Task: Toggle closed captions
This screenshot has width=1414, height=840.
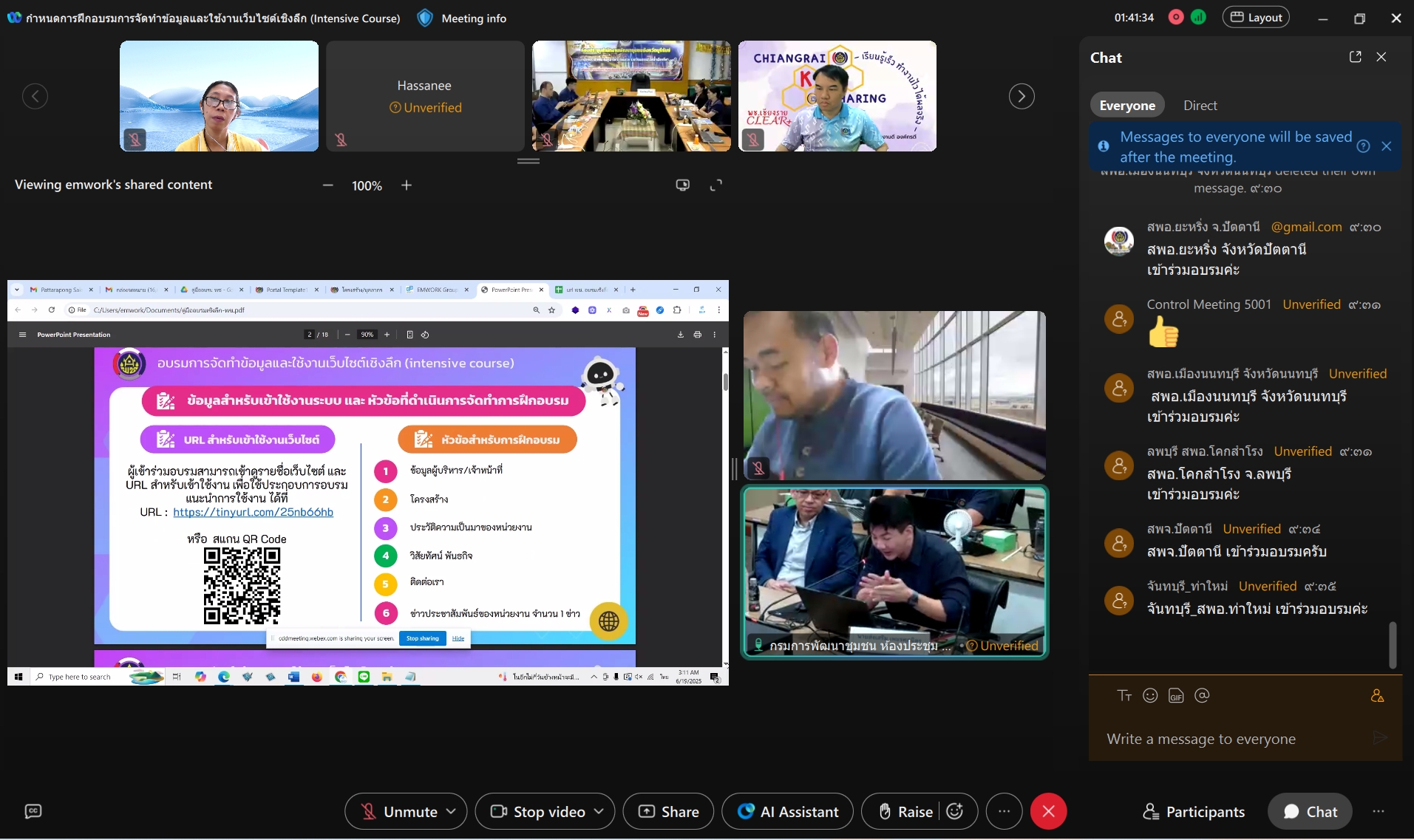Action: pyautogui.click(x=33, y=811)
